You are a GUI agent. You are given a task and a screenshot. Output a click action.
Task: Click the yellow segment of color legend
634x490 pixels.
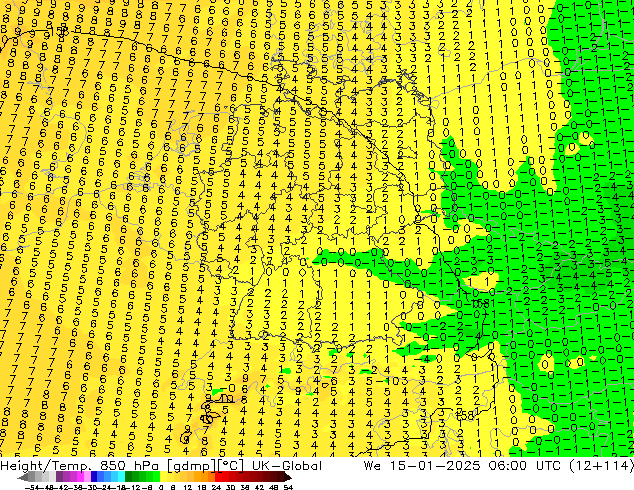163,477
